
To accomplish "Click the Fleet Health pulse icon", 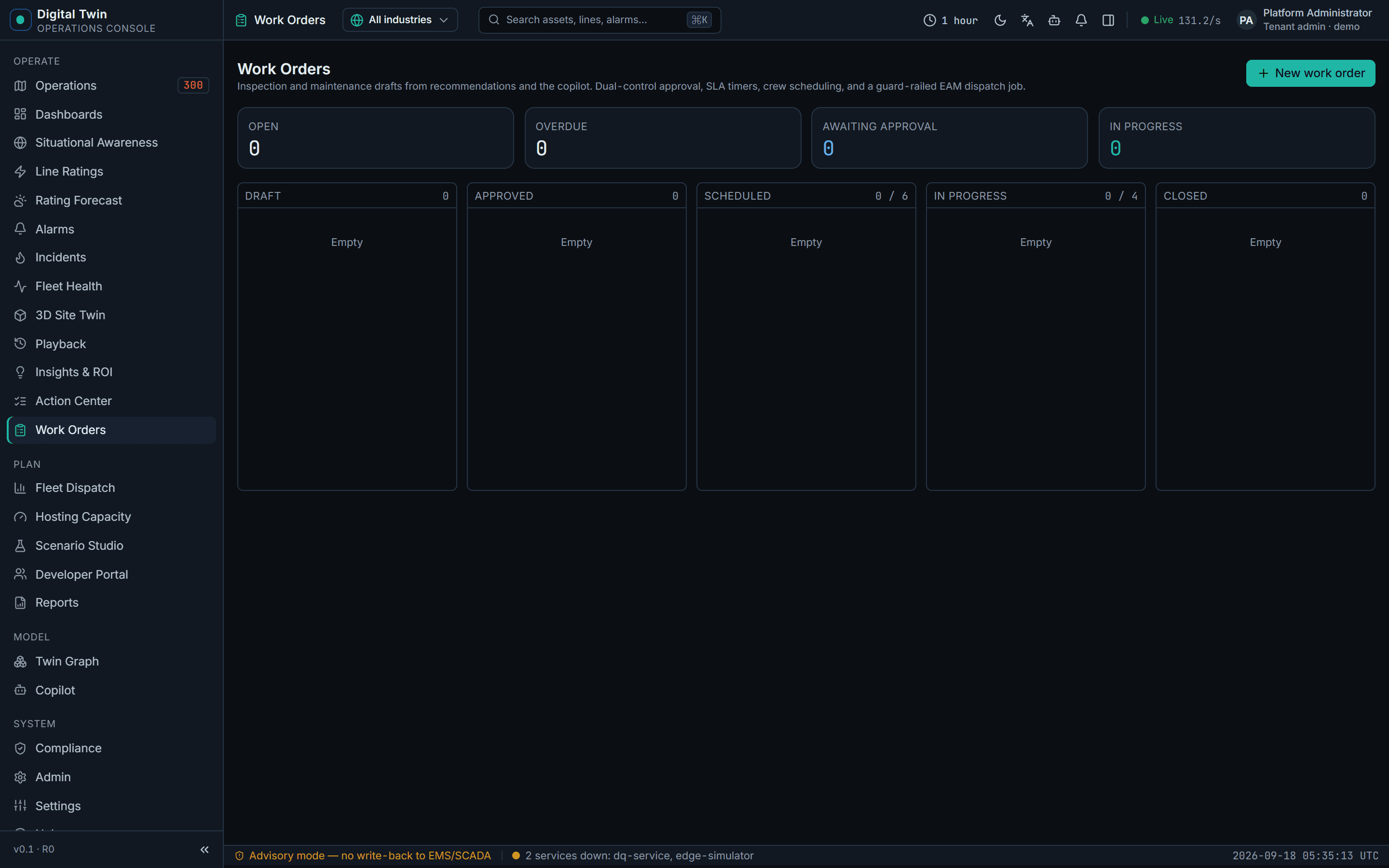I will [20, 286].
